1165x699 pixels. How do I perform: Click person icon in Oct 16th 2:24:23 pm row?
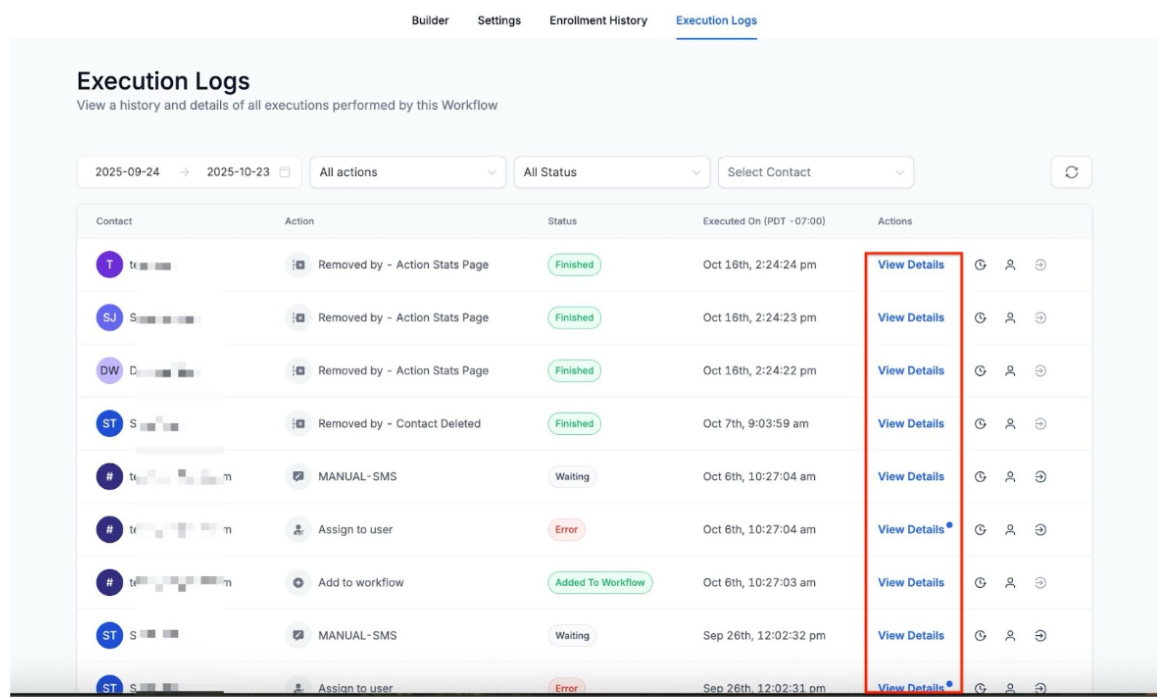[x=1010, y=318]
